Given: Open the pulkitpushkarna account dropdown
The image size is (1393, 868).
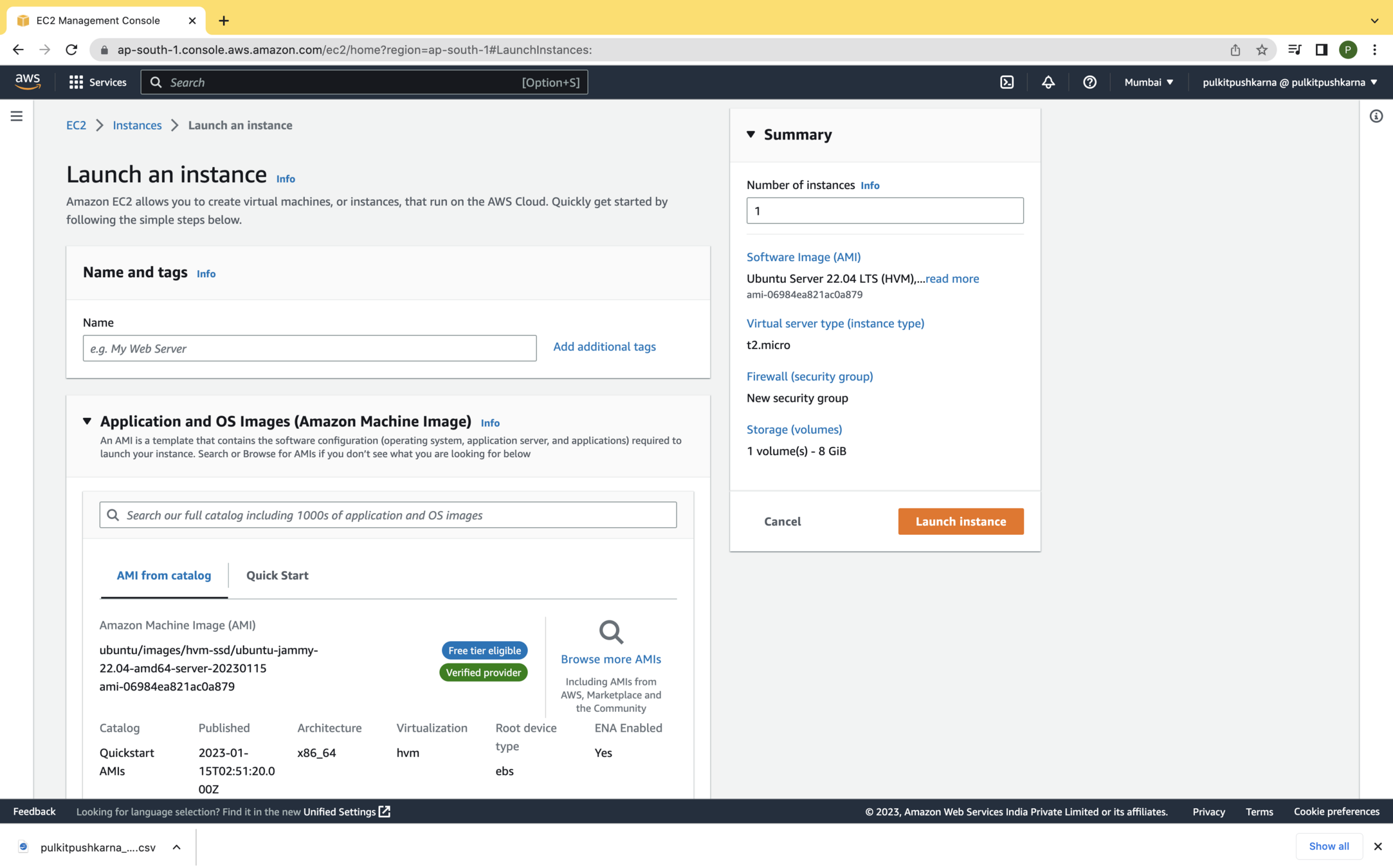Looking at the screenshot, I should point(1289,82).
